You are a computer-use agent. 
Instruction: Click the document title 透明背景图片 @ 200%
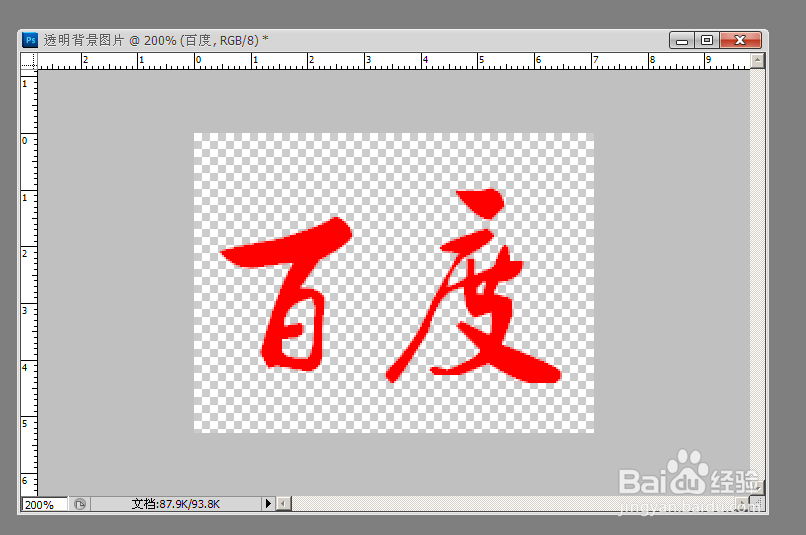point(110,40)
